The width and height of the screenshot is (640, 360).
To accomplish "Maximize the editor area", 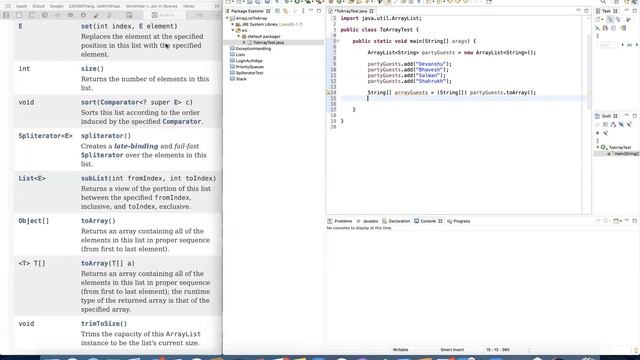I will [x=586, y=11].
